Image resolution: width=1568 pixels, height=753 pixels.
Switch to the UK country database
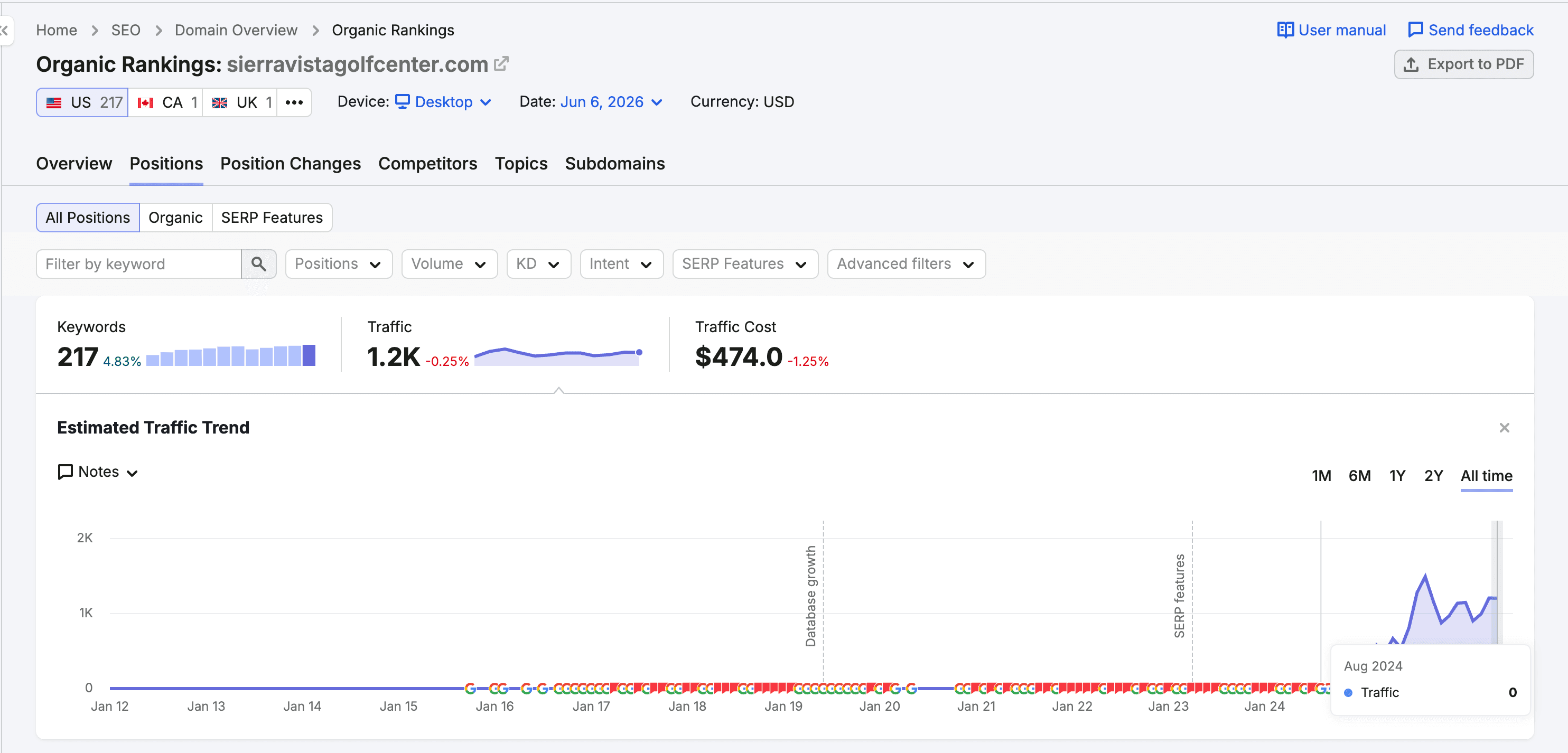coord(240,102)
